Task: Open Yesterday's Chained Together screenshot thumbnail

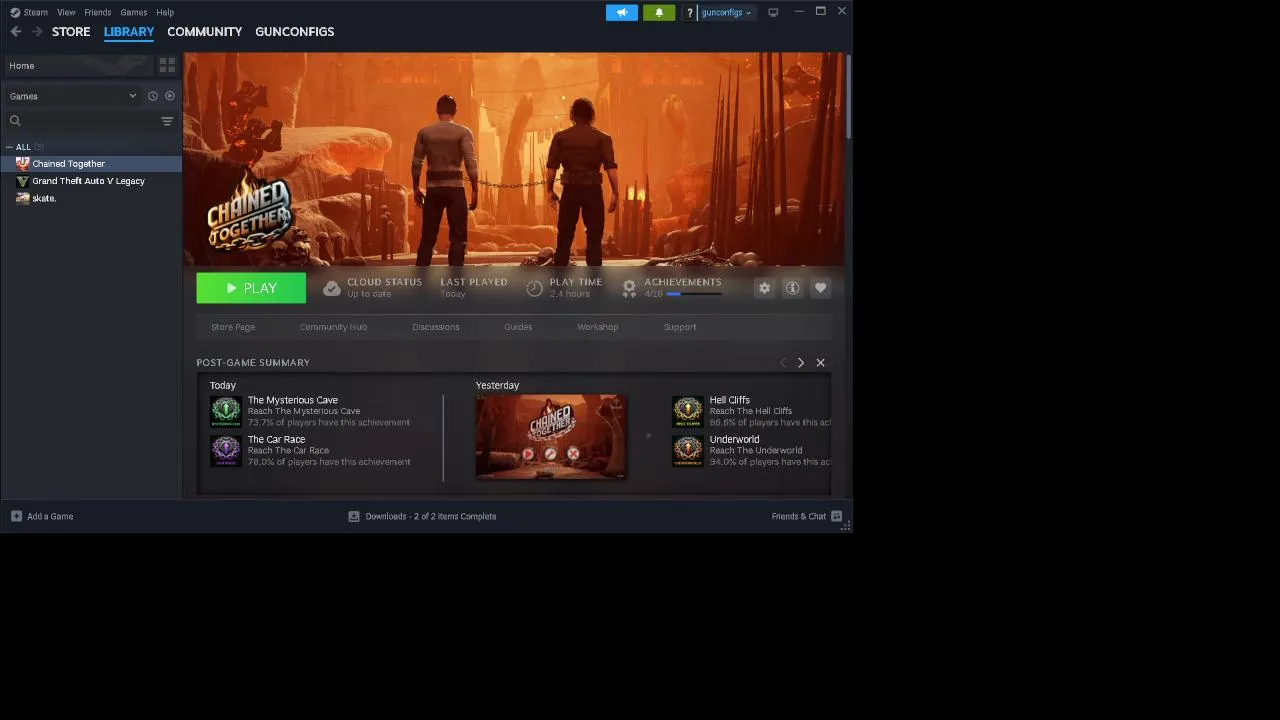Action: click(x=551, y=437)
